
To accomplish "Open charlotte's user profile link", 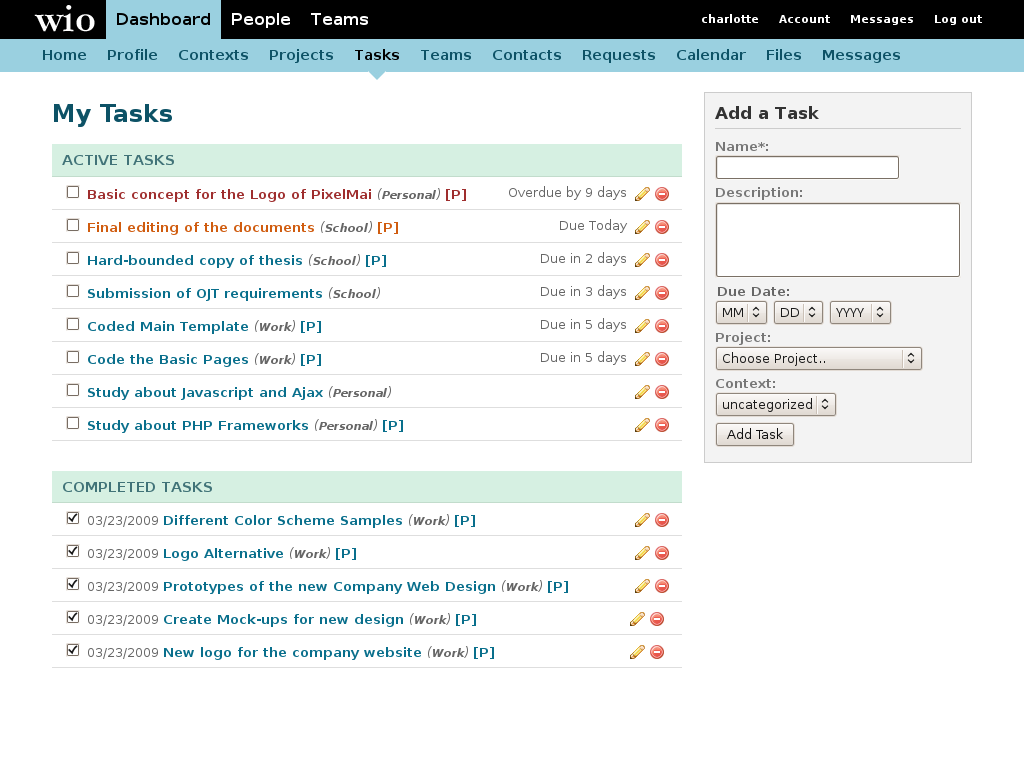I will 730,20.
